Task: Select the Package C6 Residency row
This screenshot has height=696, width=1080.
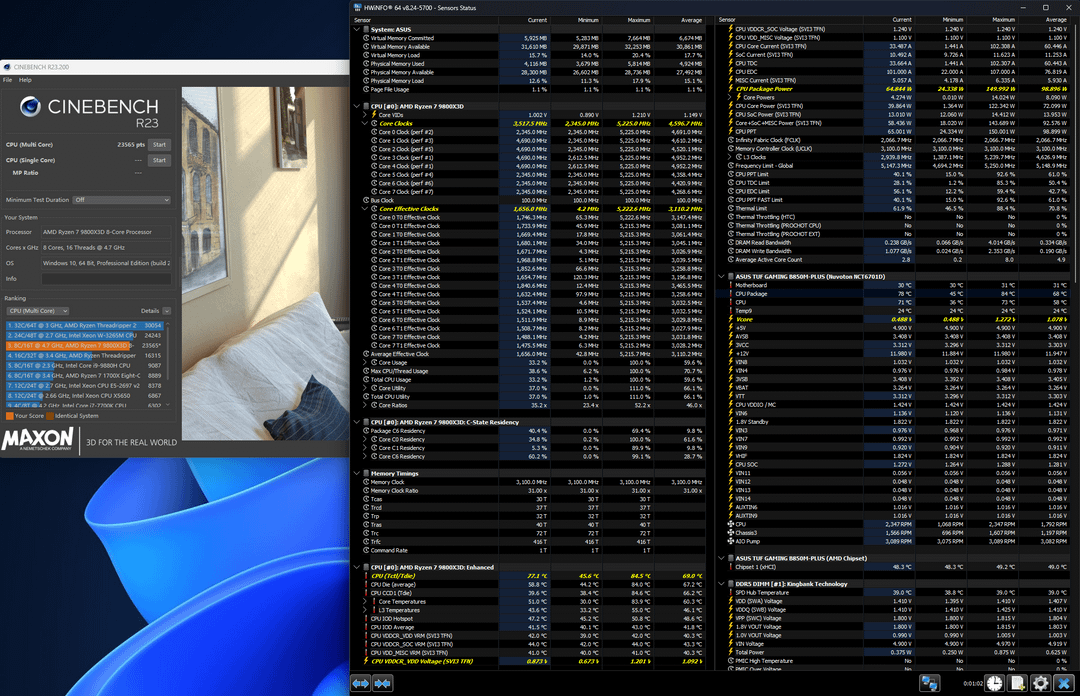Action: [529, 431]
